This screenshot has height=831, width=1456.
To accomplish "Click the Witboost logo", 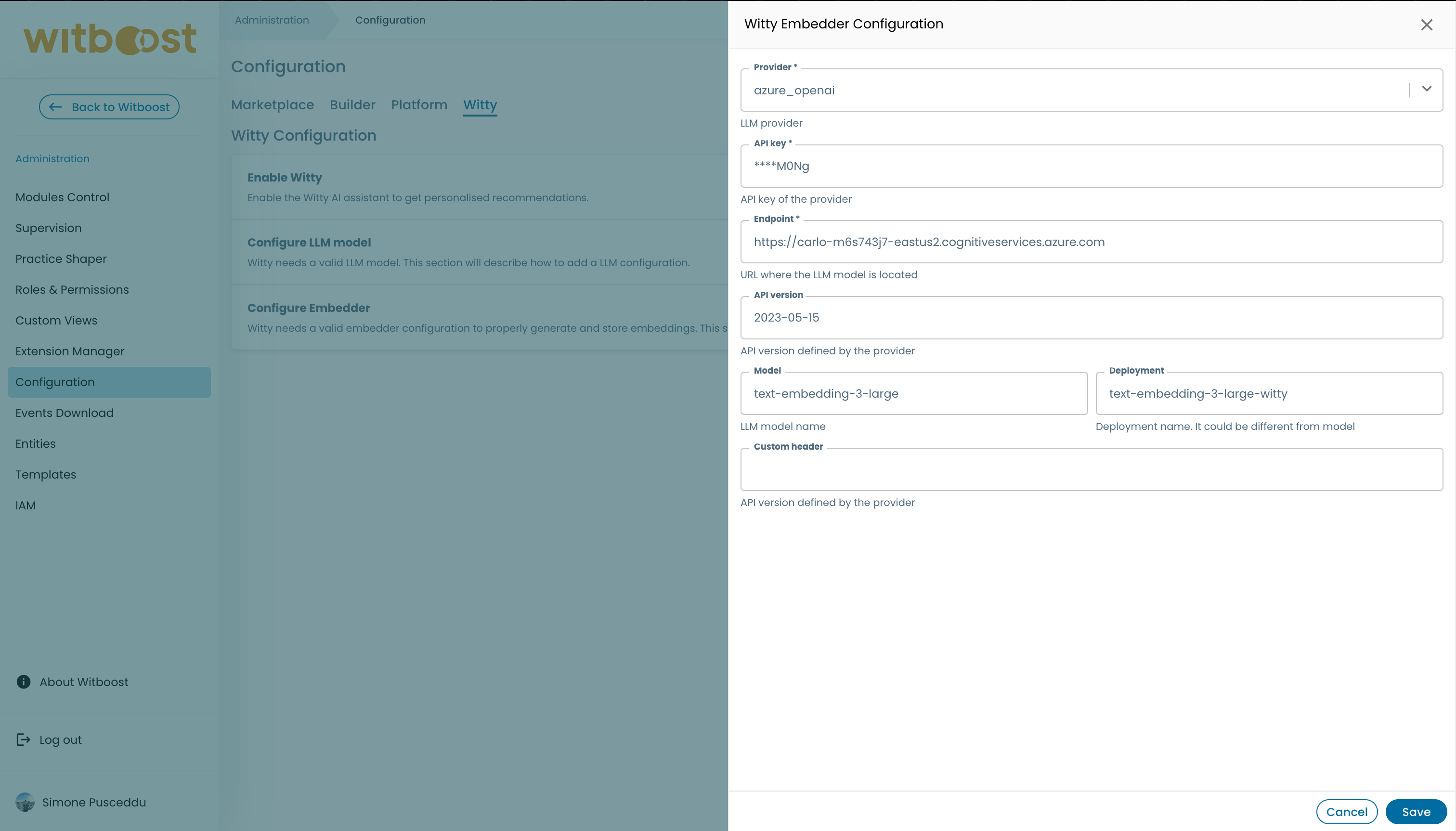I will [x=110, y=39].
